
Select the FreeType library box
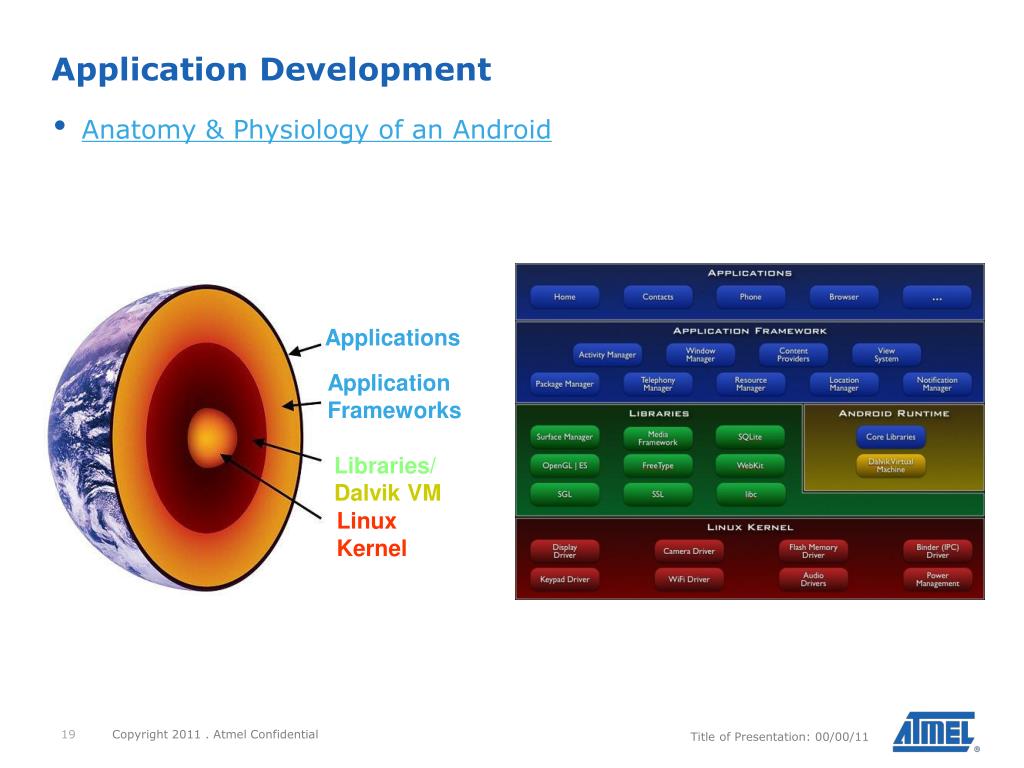pyautogui.click(x=658, y=466)
